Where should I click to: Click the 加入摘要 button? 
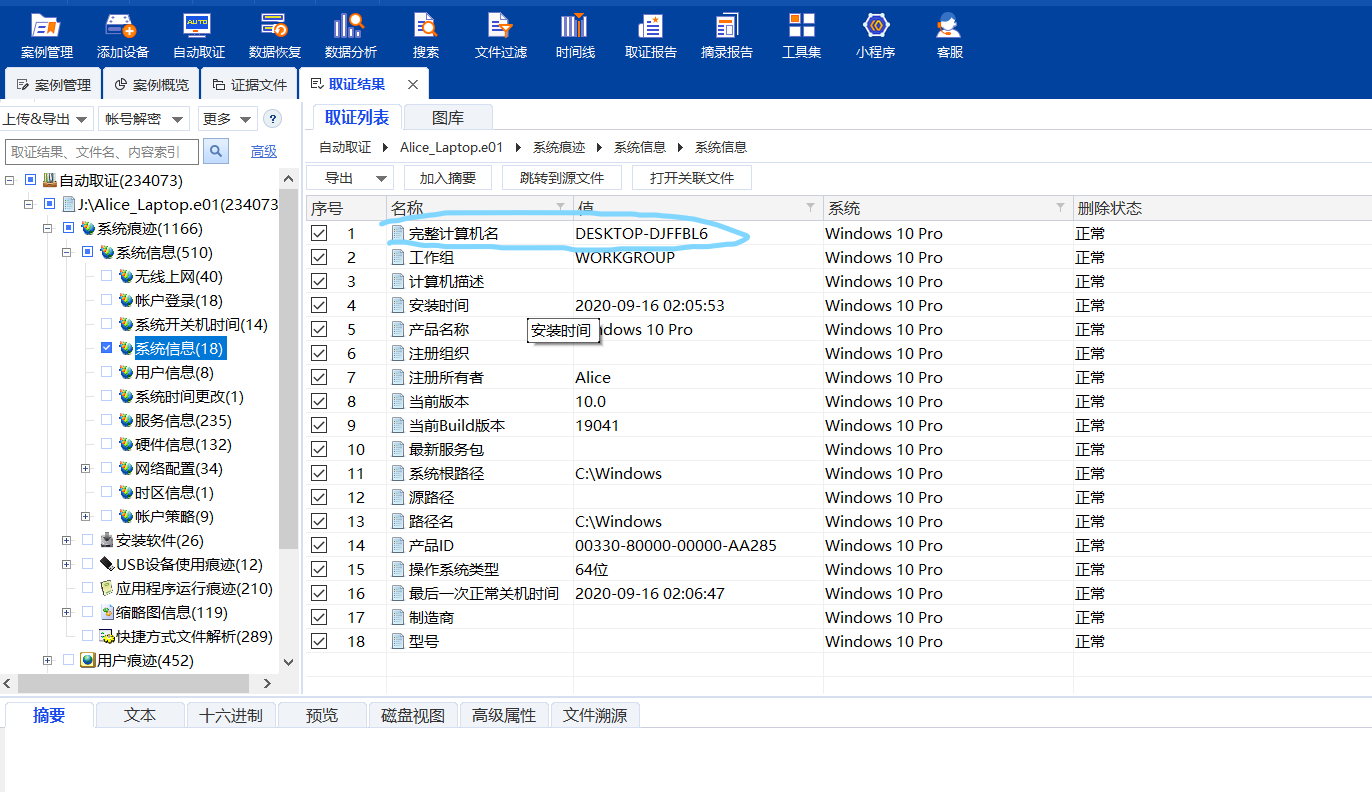coord(448,178)
